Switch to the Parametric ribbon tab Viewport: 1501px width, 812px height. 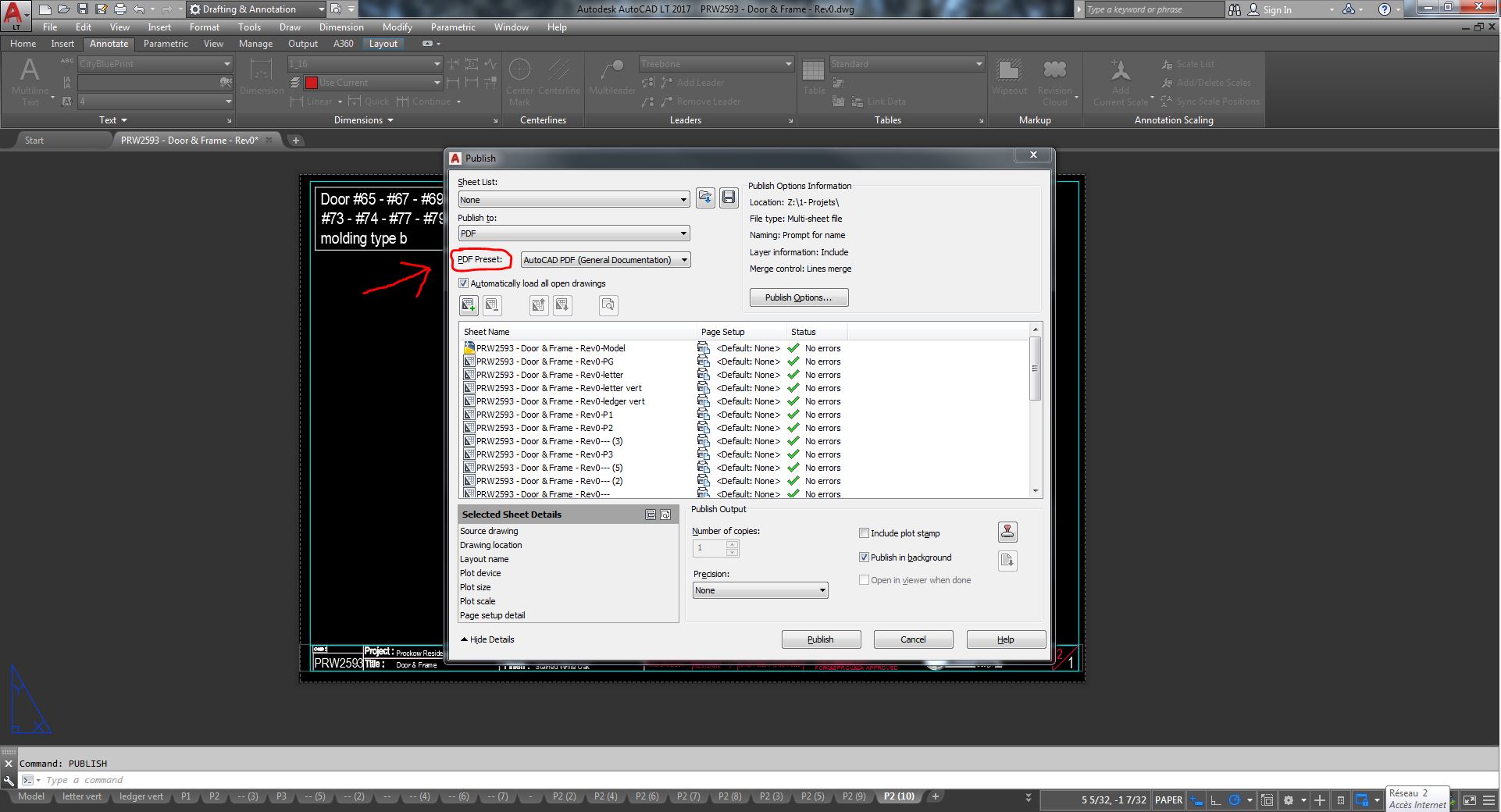tap(165, 43)
